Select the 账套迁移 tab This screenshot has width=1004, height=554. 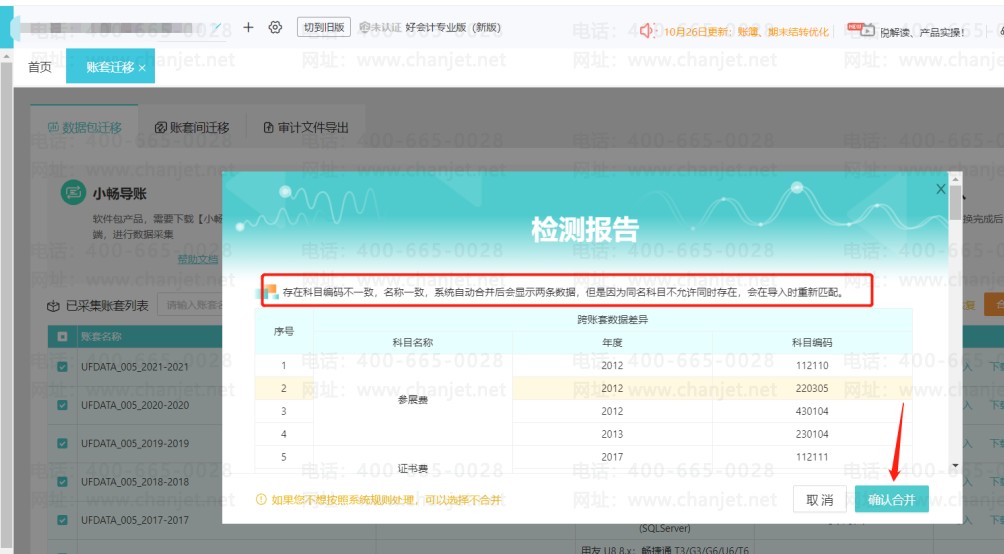[110, 67]
